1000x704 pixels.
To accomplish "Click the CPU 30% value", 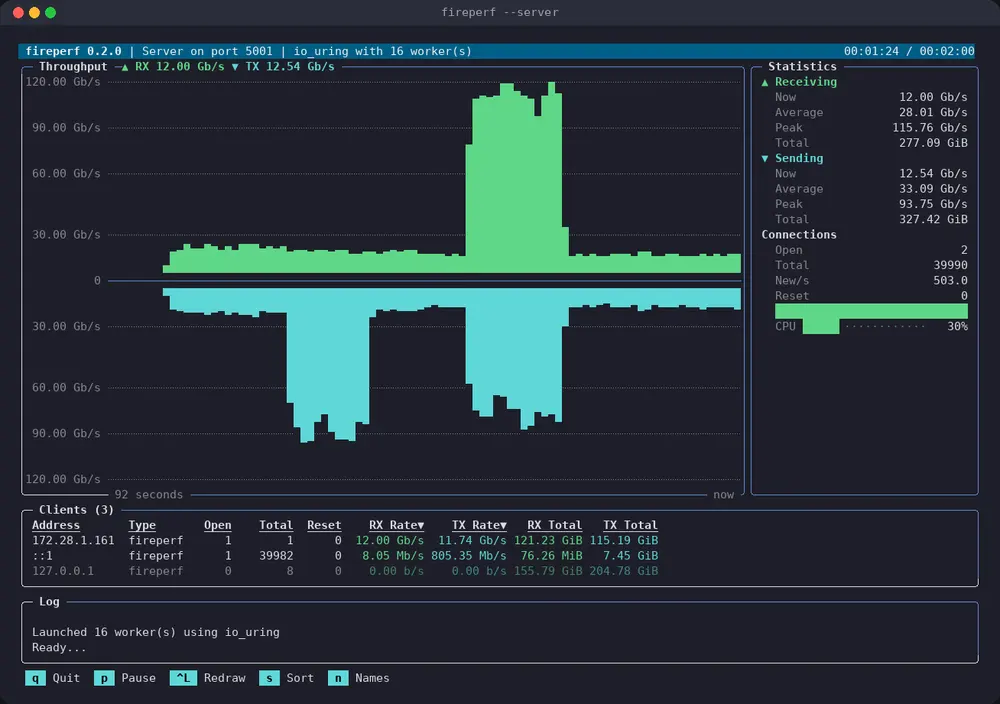I will [x=957, y=326].
